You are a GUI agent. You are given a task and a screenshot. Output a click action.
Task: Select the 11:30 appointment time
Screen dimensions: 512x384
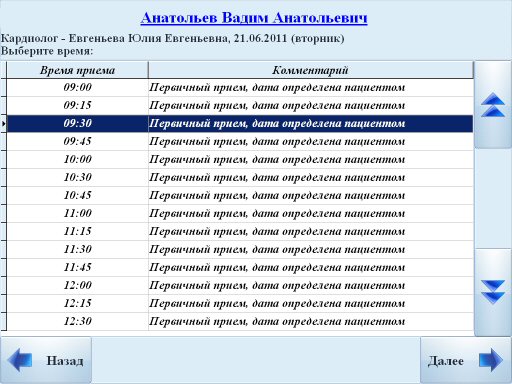77,249
